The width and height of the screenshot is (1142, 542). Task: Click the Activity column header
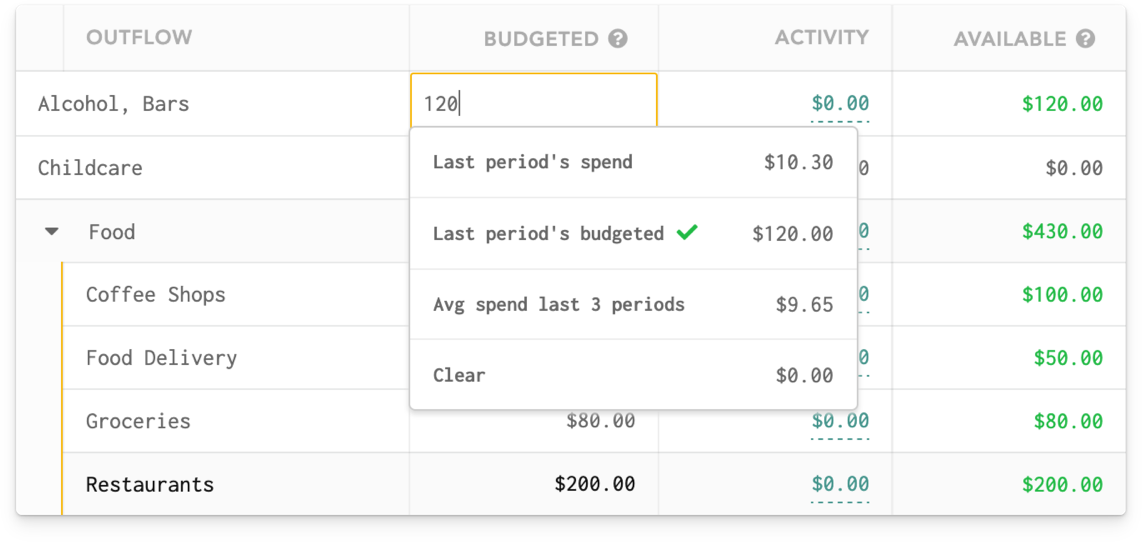821,38
